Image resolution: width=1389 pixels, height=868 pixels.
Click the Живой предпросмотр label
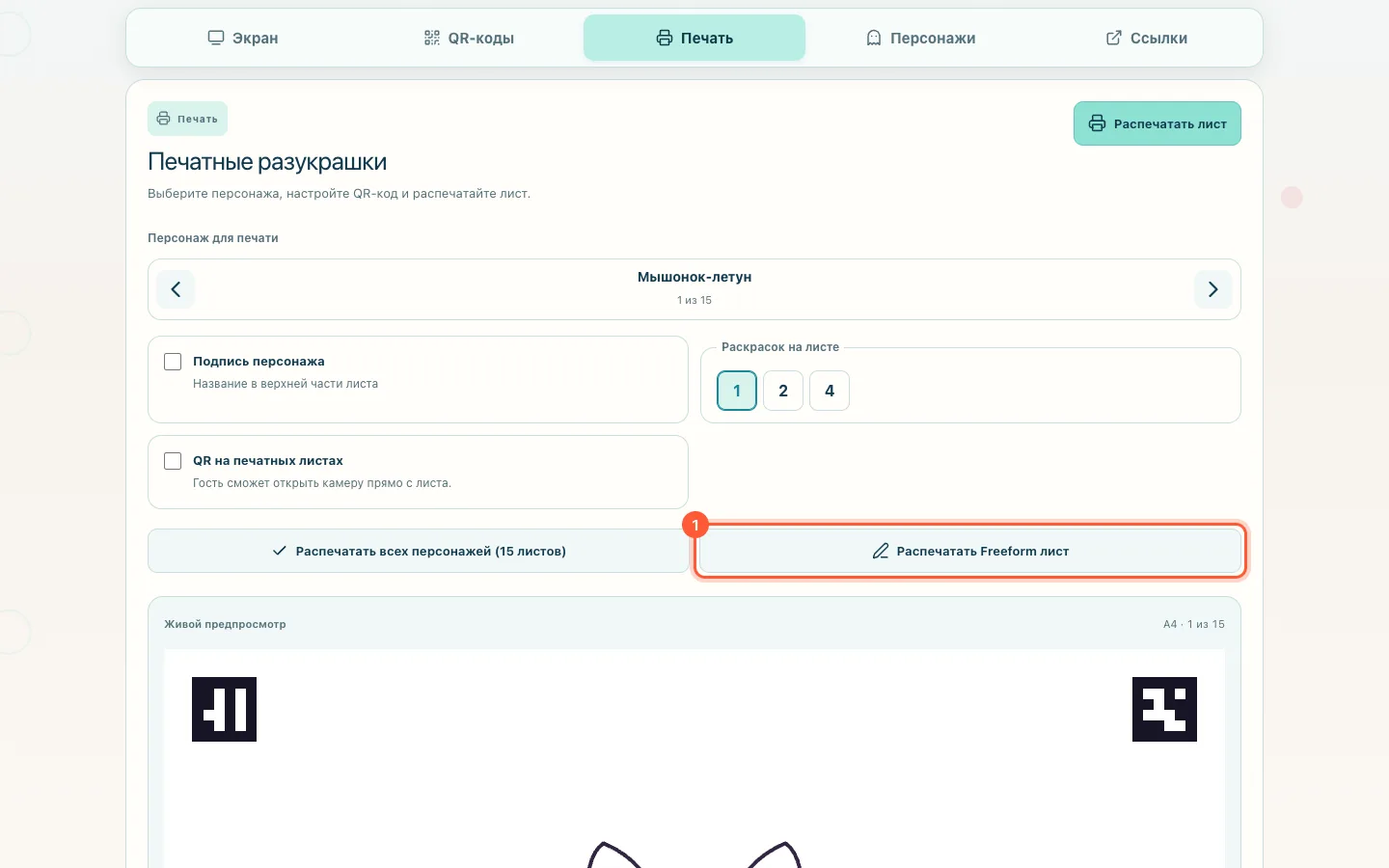click(x=225, y=624)
